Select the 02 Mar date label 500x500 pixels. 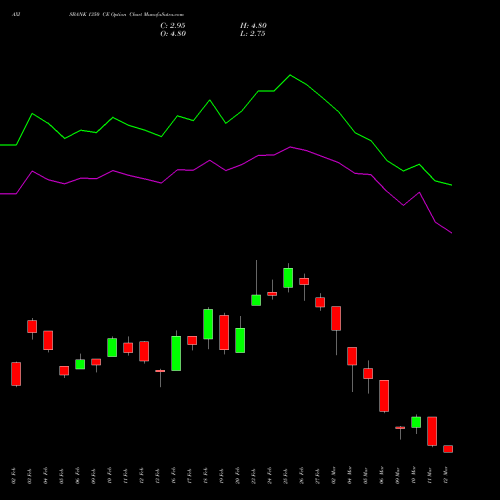pyautogui.click(x=334, y=476)
